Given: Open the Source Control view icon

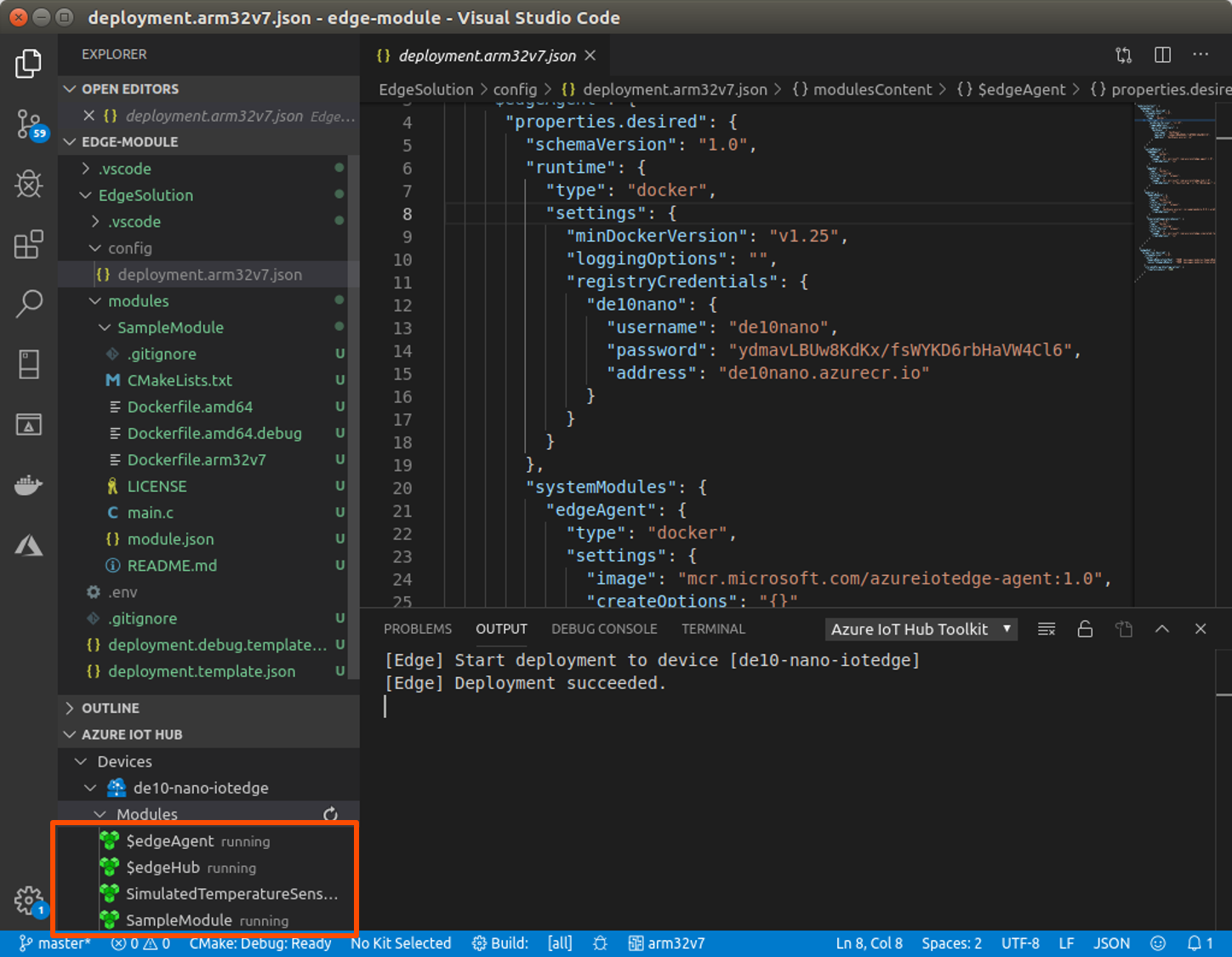Looking at the screenshot, I should click(x=29, y=124).
